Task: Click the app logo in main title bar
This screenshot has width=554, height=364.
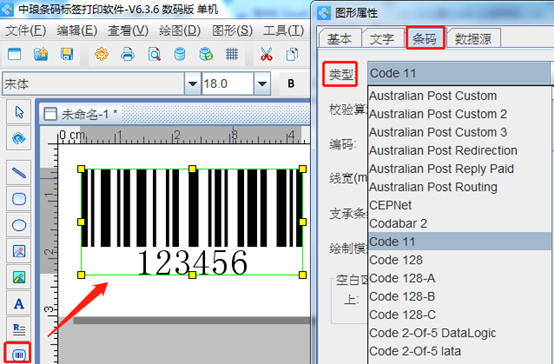Action: click(7, 10)
